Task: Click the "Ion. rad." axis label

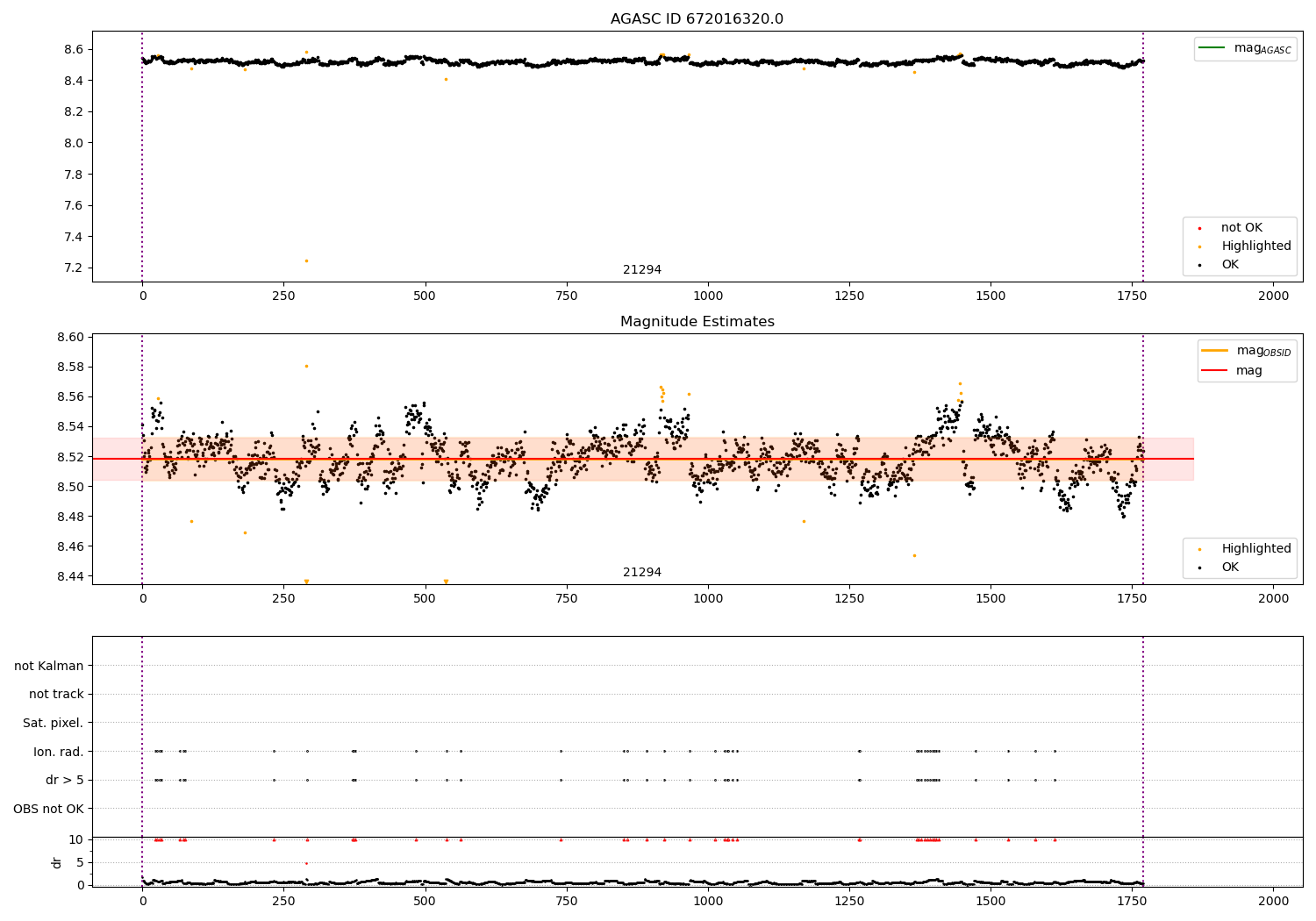Action: [59, 752]
